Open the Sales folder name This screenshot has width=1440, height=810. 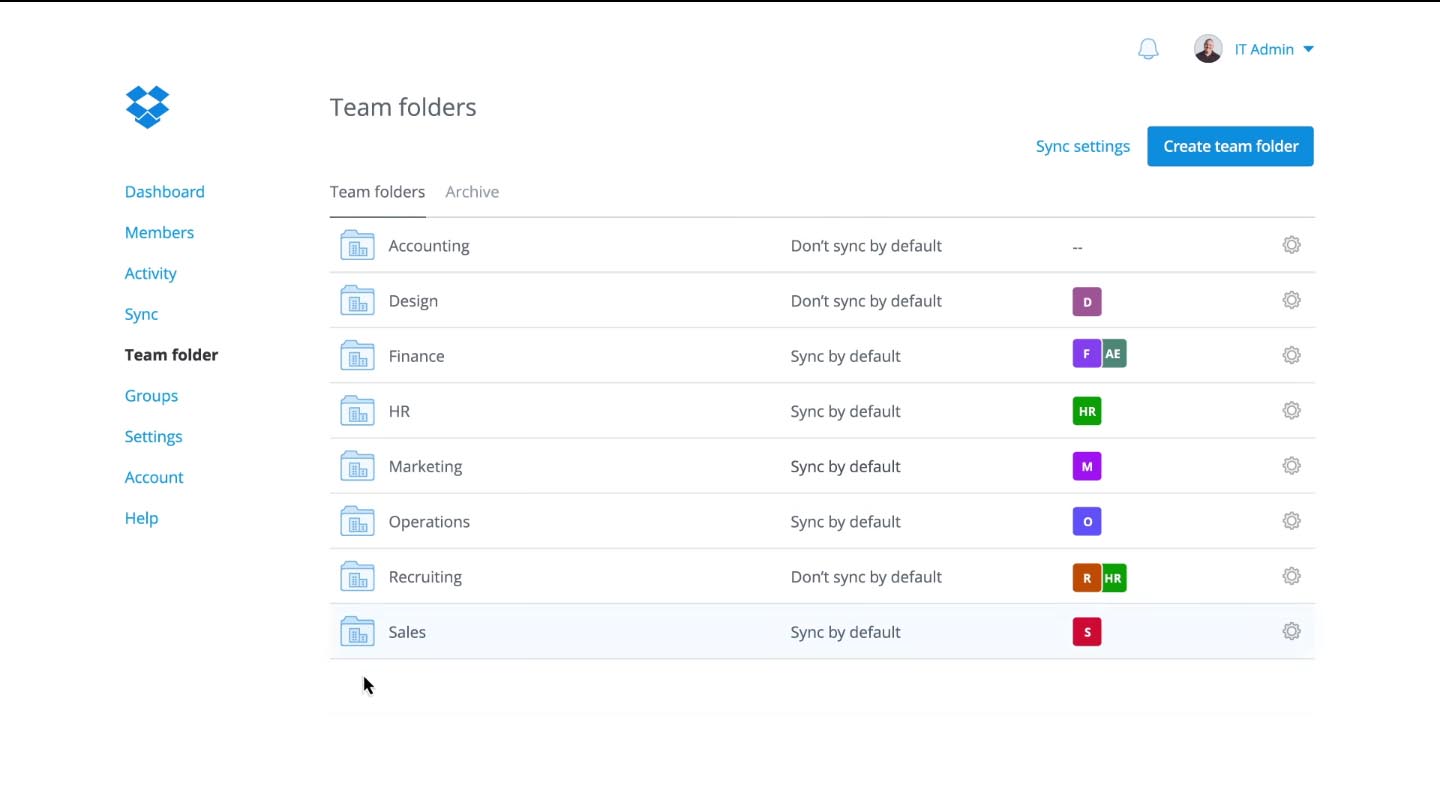click(x=407, y=632)
